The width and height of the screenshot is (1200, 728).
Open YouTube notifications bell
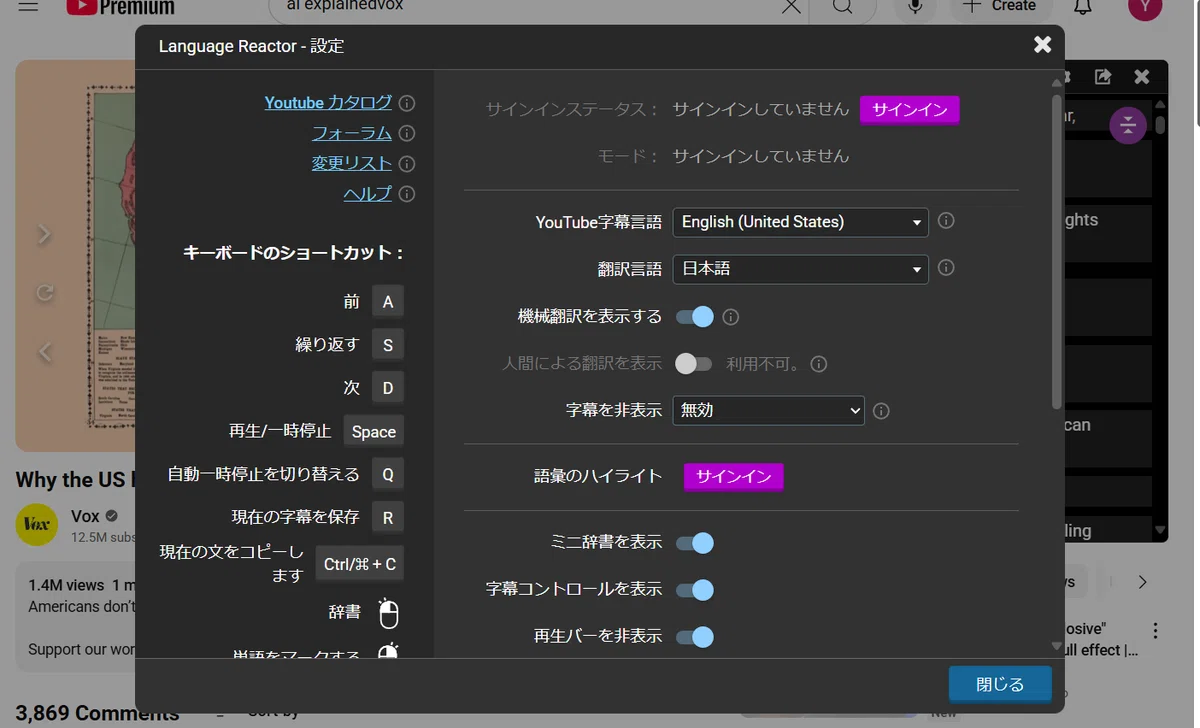click(x=1083, y=7)
